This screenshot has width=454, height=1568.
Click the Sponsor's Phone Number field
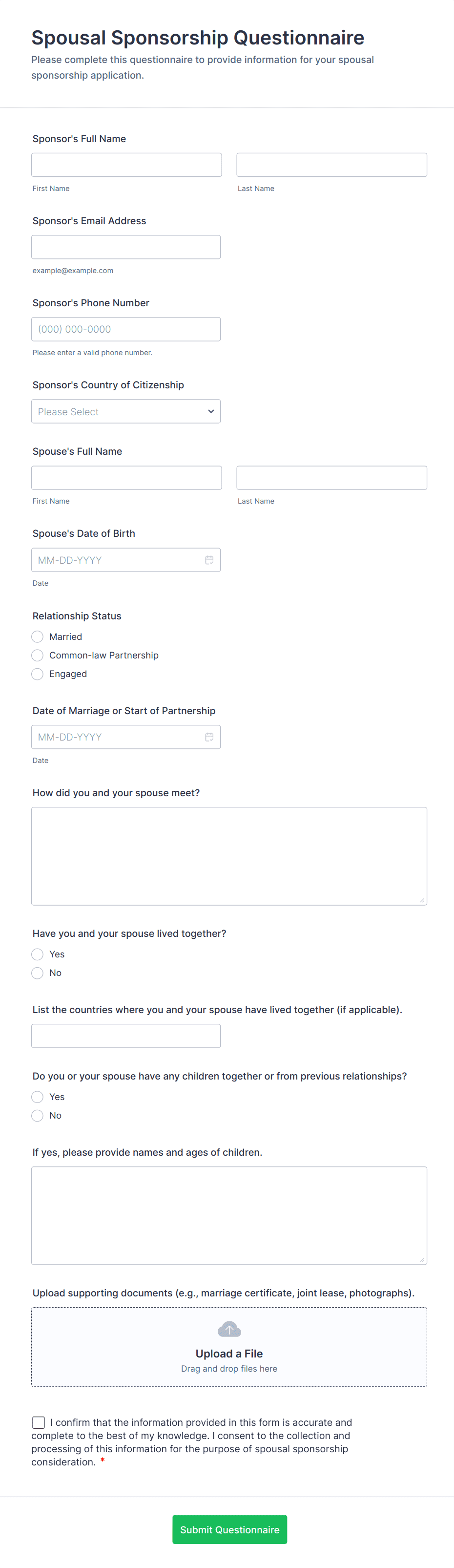pyautogui.click(x=126, y=329)
